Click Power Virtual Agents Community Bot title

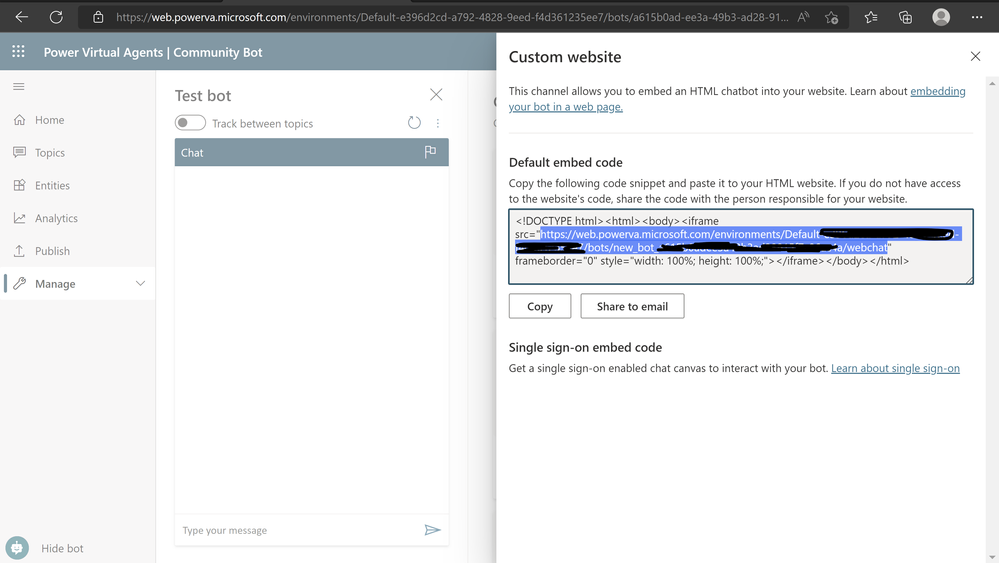[x=153, y=52]
